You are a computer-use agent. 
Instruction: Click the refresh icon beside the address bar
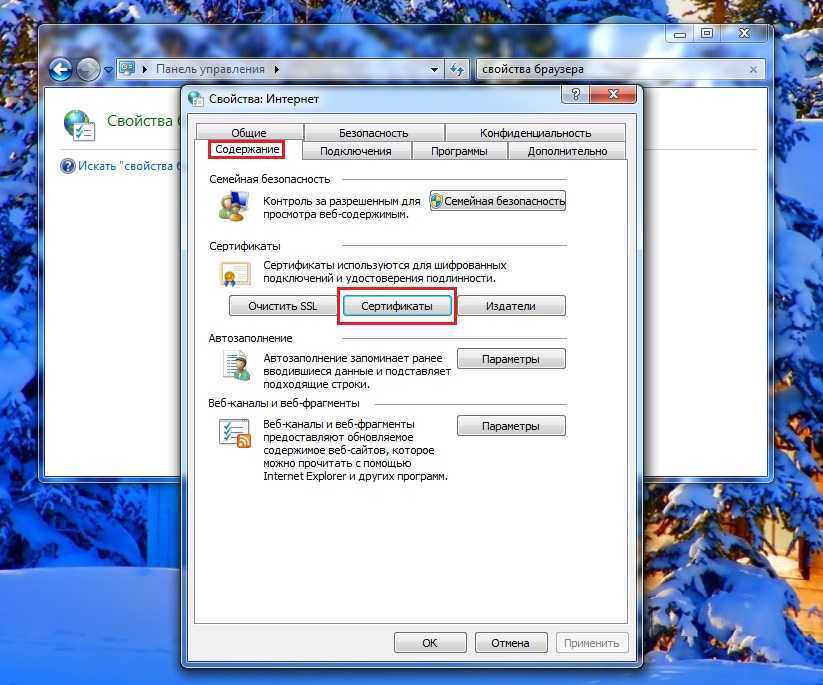pyautogui.click(x=458, y=70)
